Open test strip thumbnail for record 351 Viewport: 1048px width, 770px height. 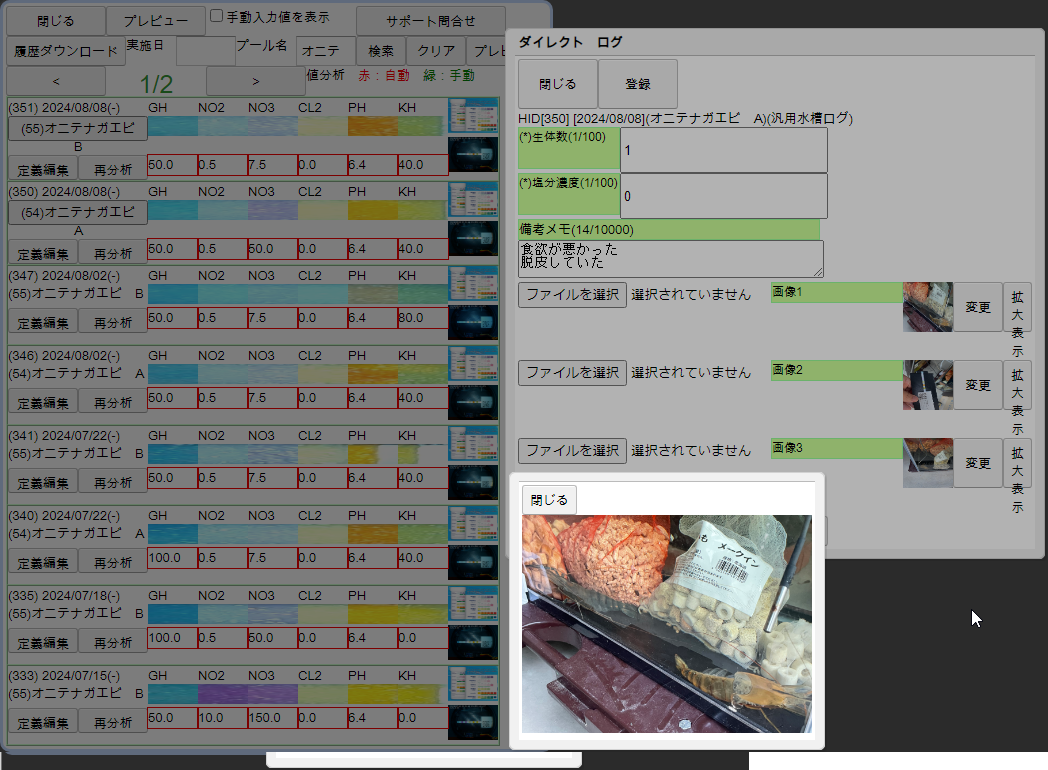click(x=473, y=116)
